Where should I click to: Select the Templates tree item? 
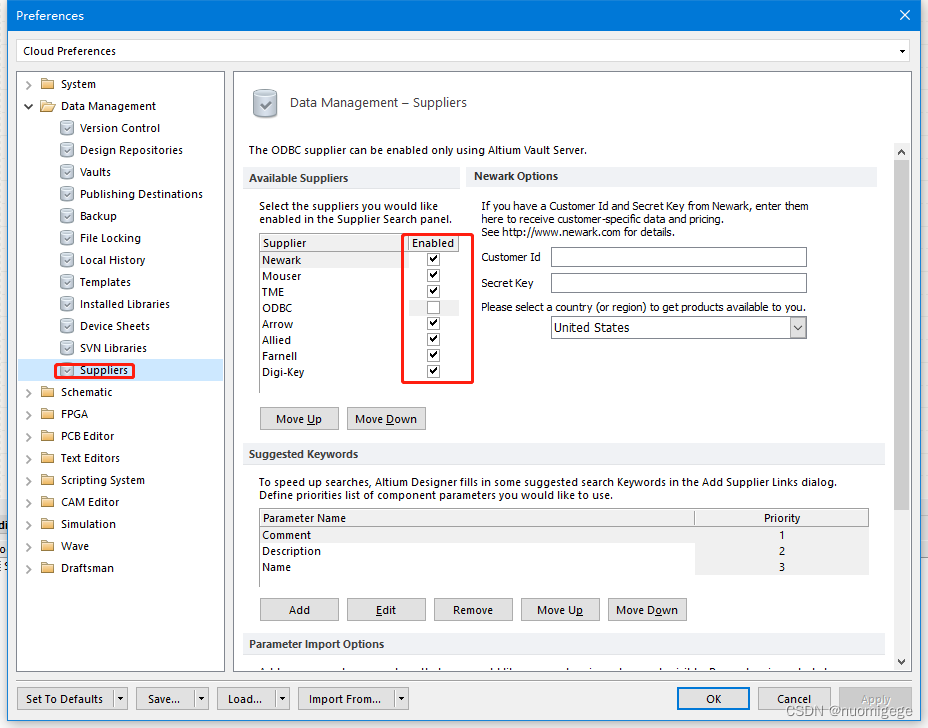(105, 282)
